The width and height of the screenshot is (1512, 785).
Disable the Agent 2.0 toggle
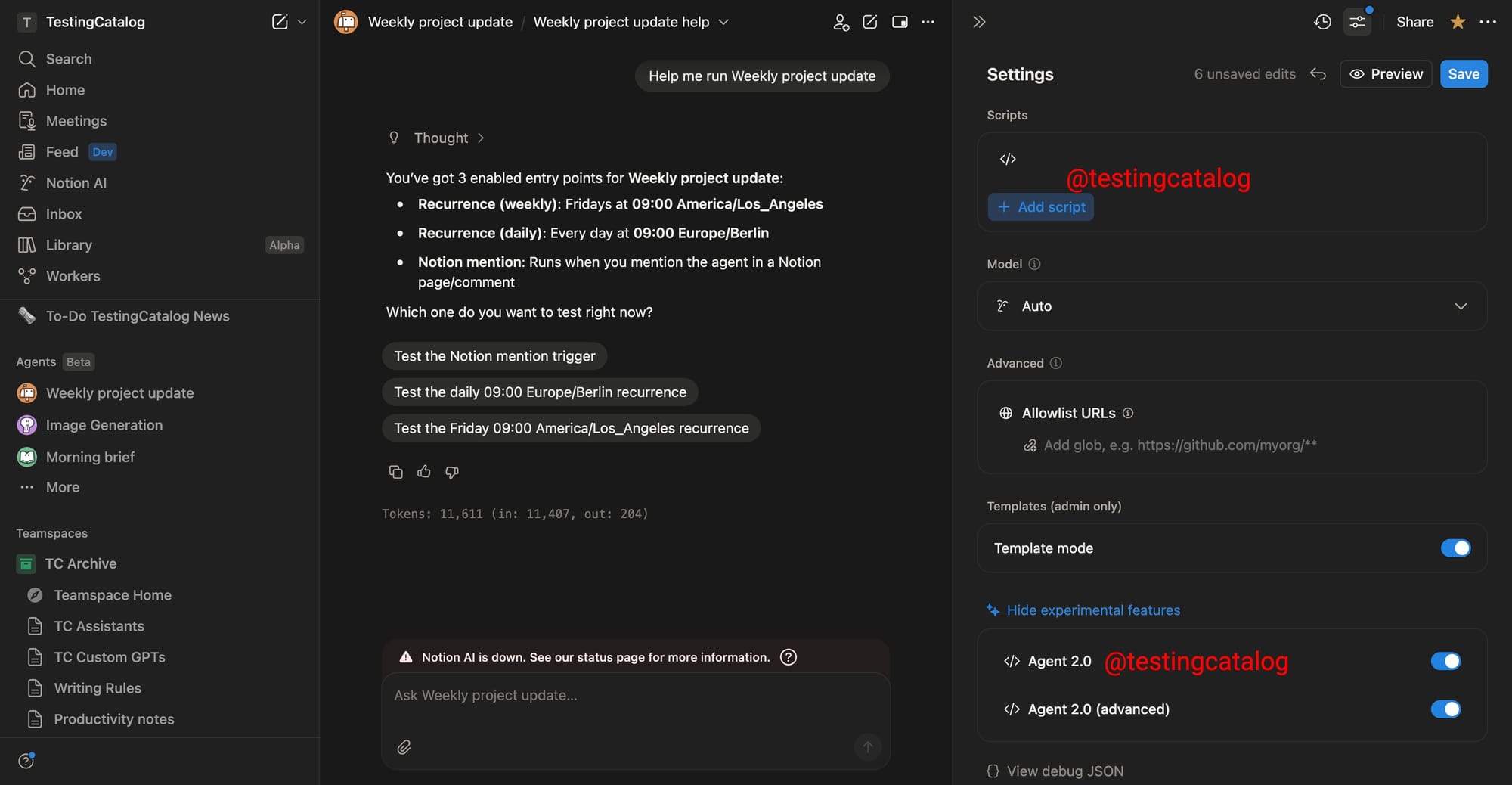point(1445,661)
